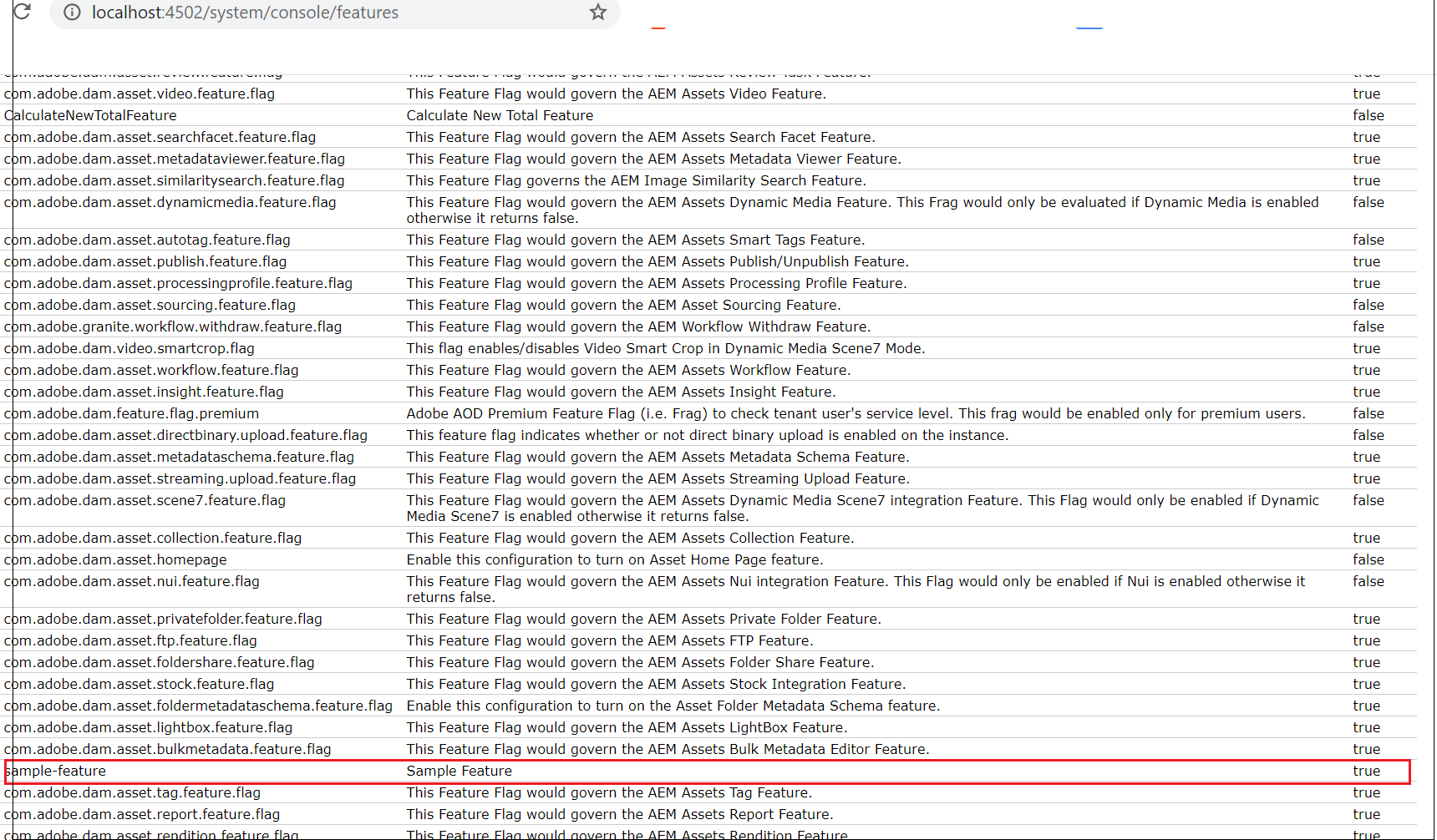Select the 'Calculate New Total Feature' description

[x=500, y=115]
